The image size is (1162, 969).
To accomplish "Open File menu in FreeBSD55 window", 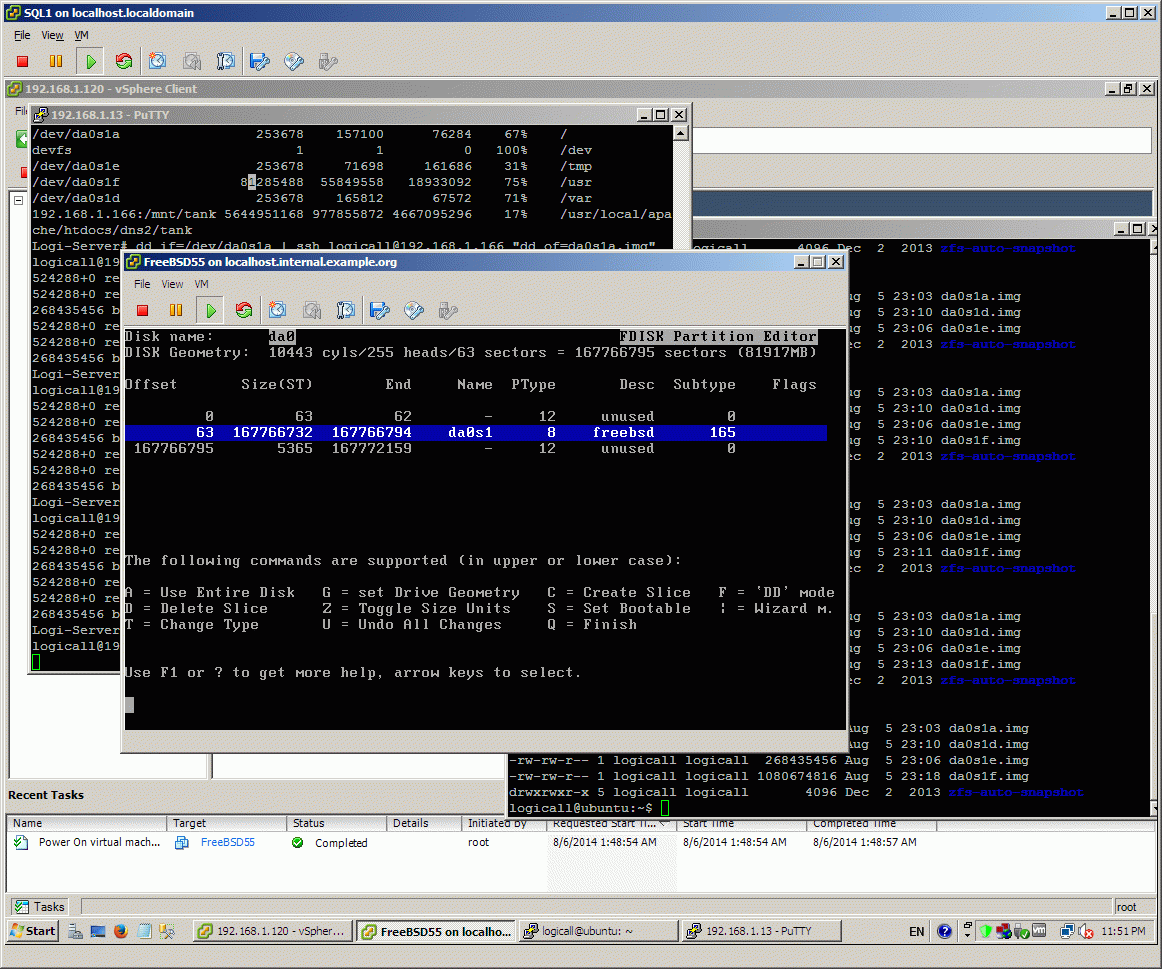I will tap(142, 284).
